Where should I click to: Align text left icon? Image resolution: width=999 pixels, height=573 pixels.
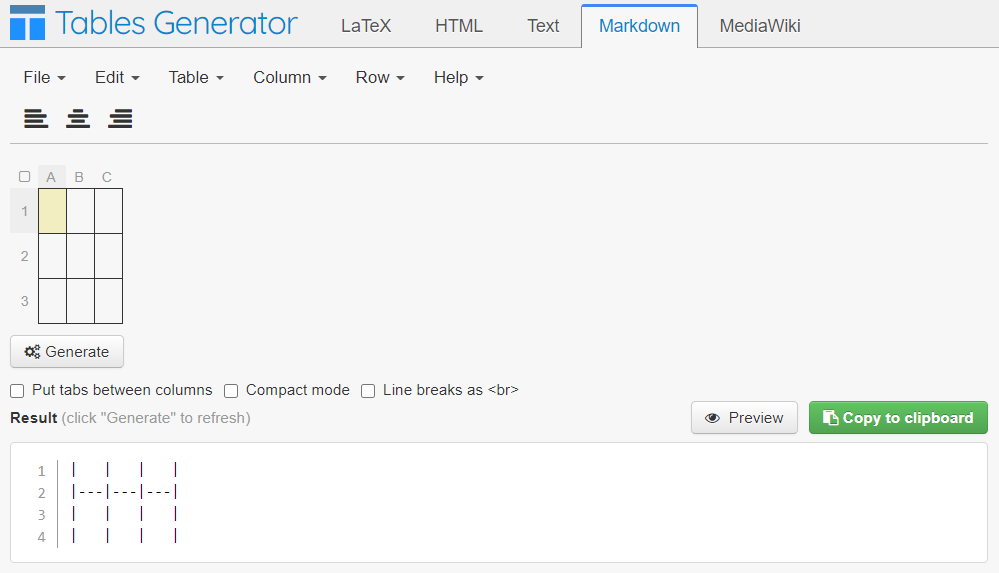pyautogui.click(x=36, y=119)
